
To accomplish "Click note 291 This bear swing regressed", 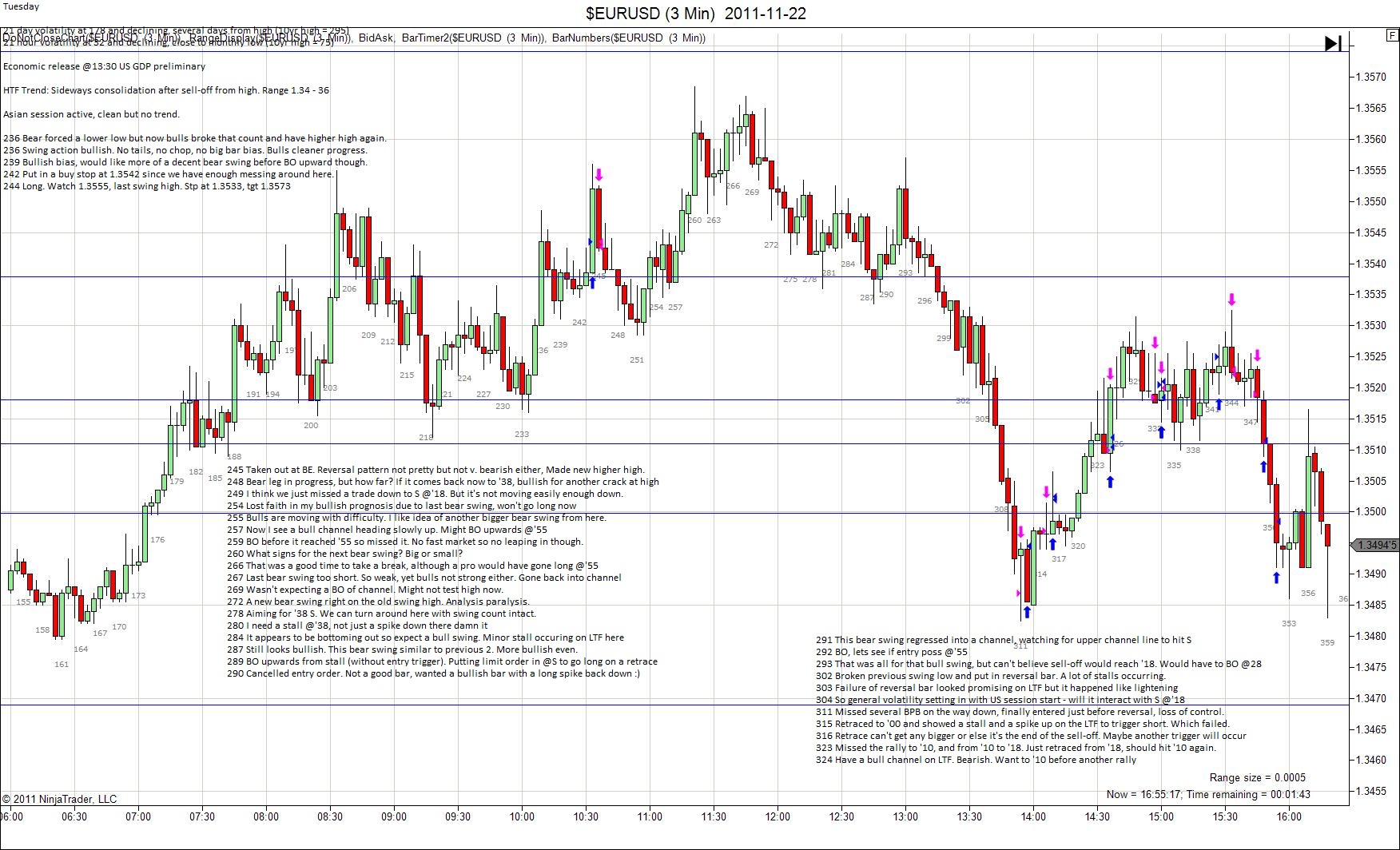I will [1004, 640].
